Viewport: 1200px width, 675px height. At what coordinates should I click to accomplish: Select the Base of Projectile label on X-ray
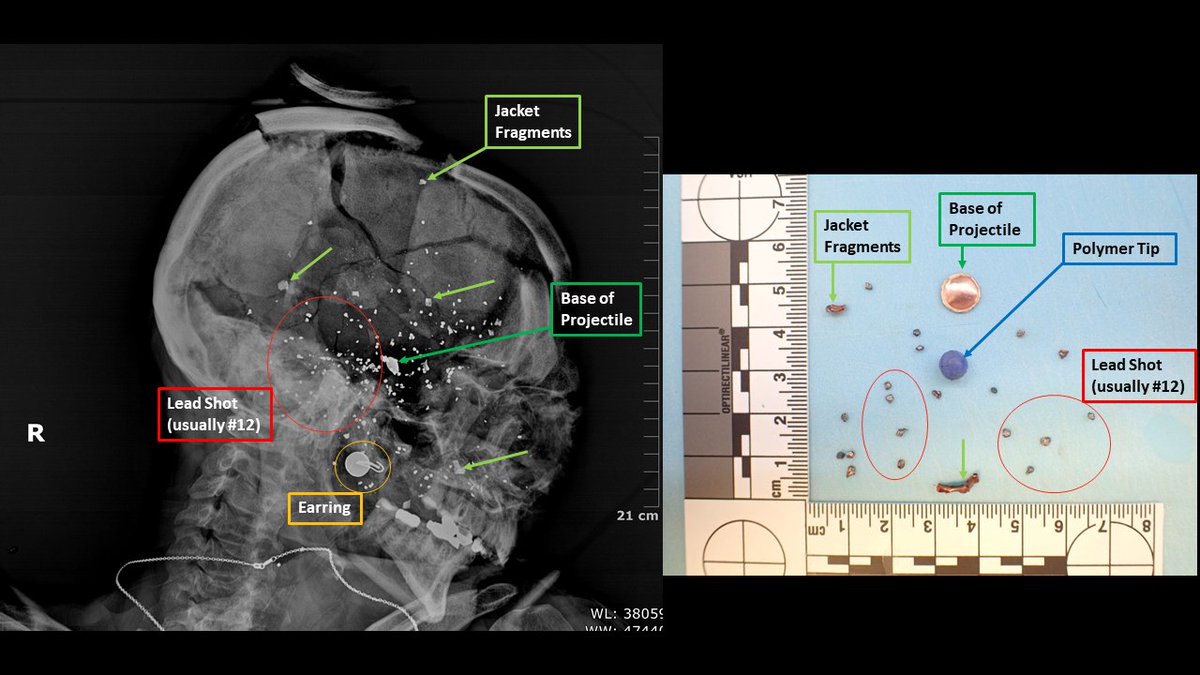click(595, 309)
